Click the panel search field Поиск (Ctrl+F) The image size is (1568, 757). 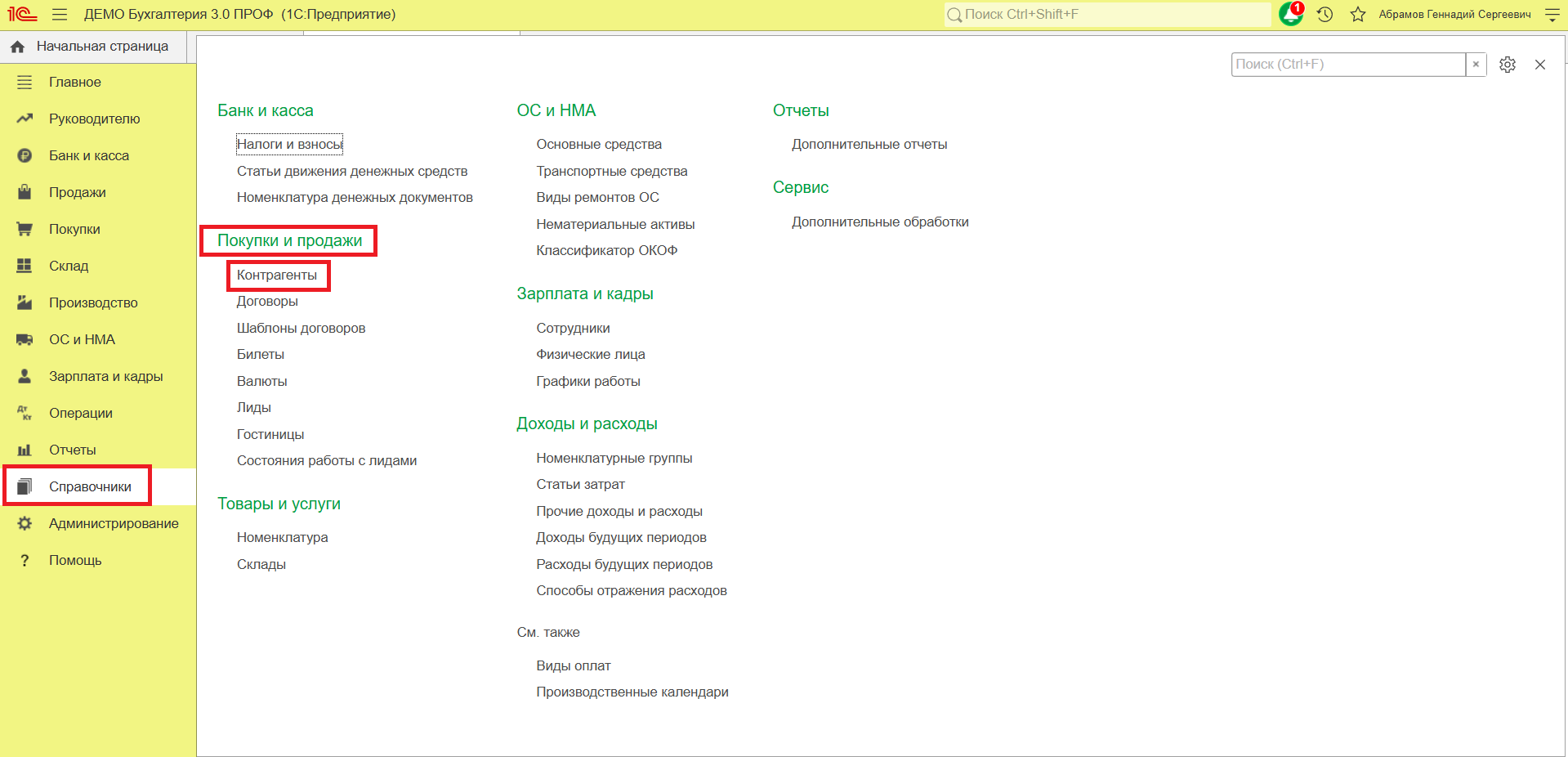point(1348,65)
